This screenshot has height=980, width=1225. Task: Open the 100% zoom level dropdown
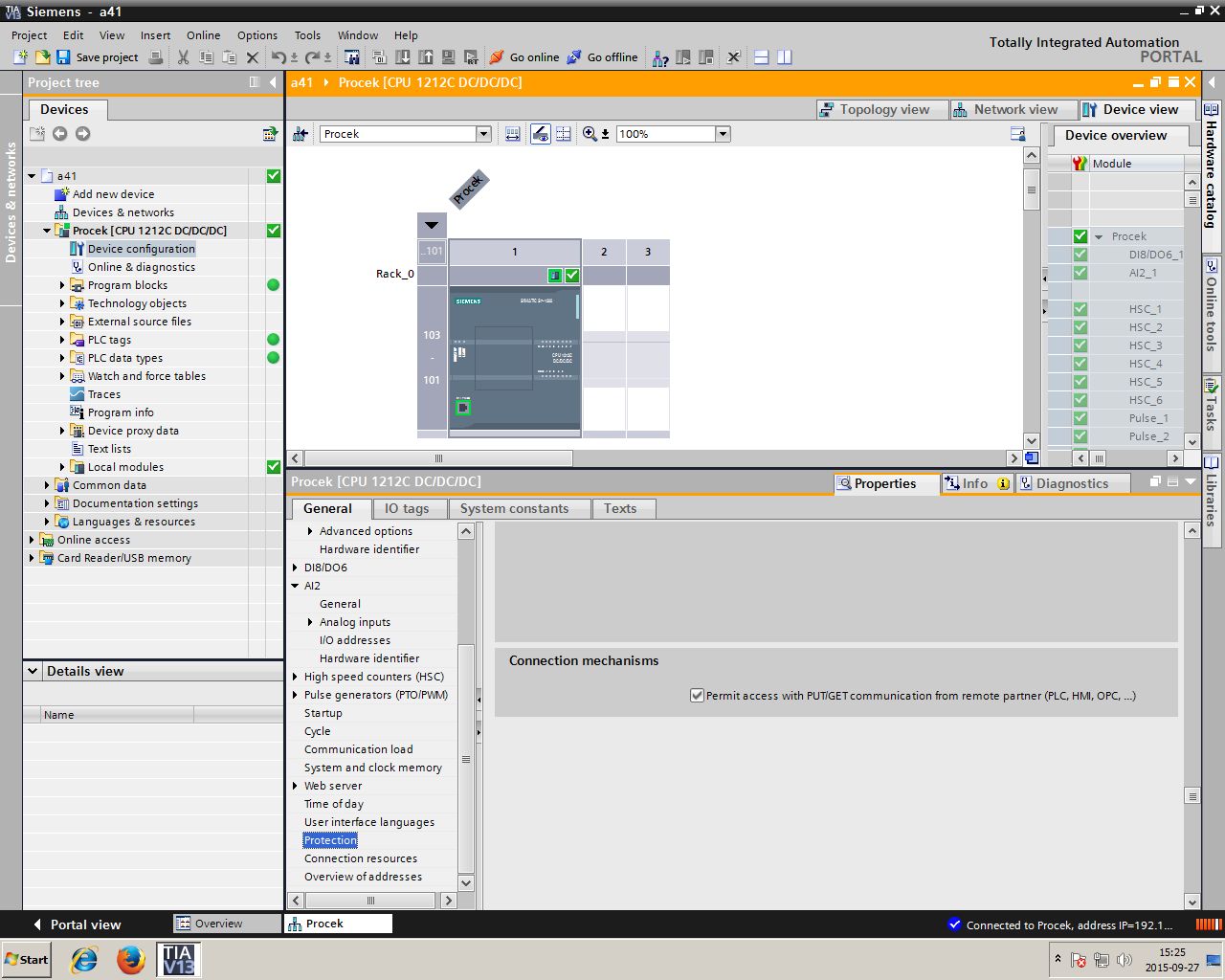tap(723, 134)
